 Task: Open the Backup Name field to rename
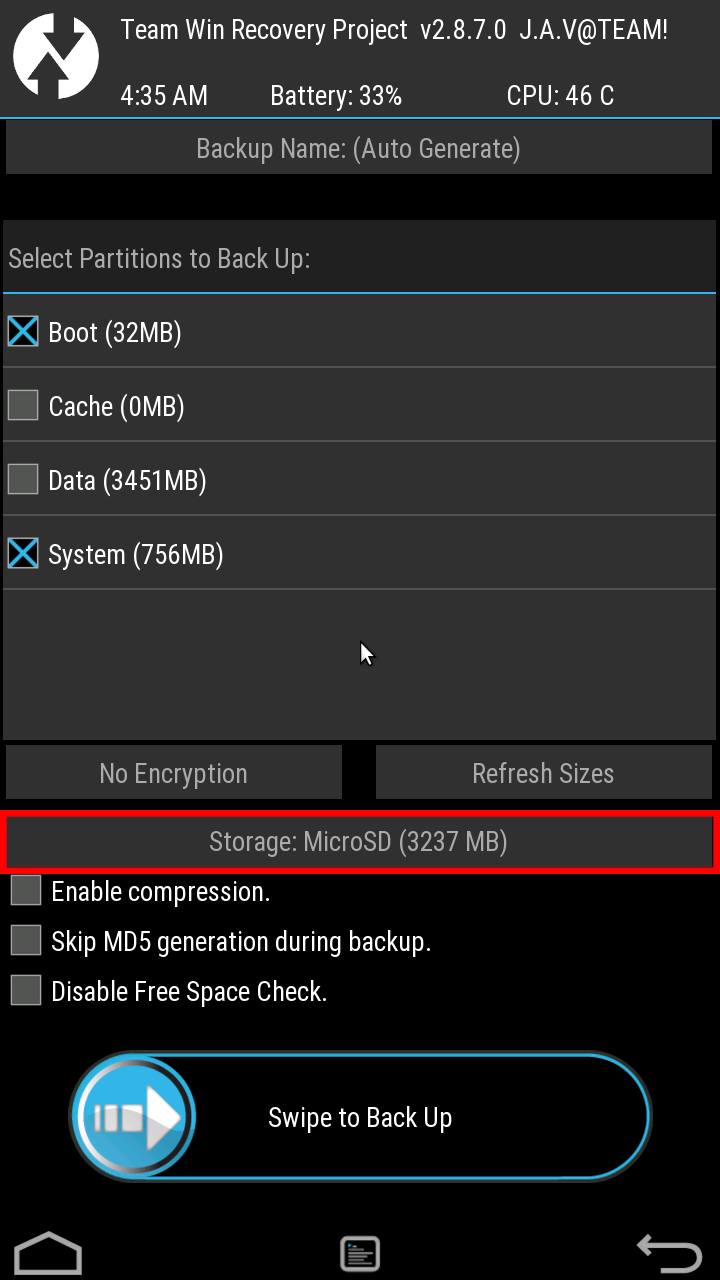click(357, 147)
